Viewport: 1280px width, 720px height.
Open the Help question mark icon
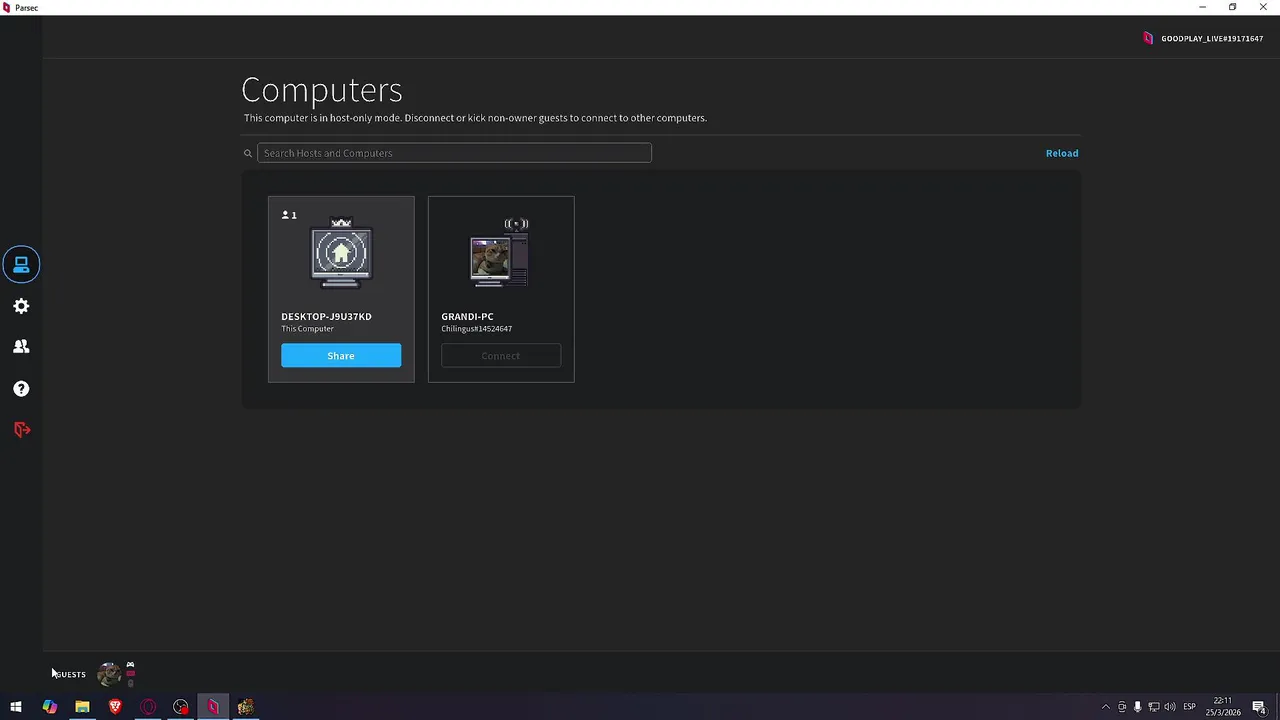[x=21, y=388]
